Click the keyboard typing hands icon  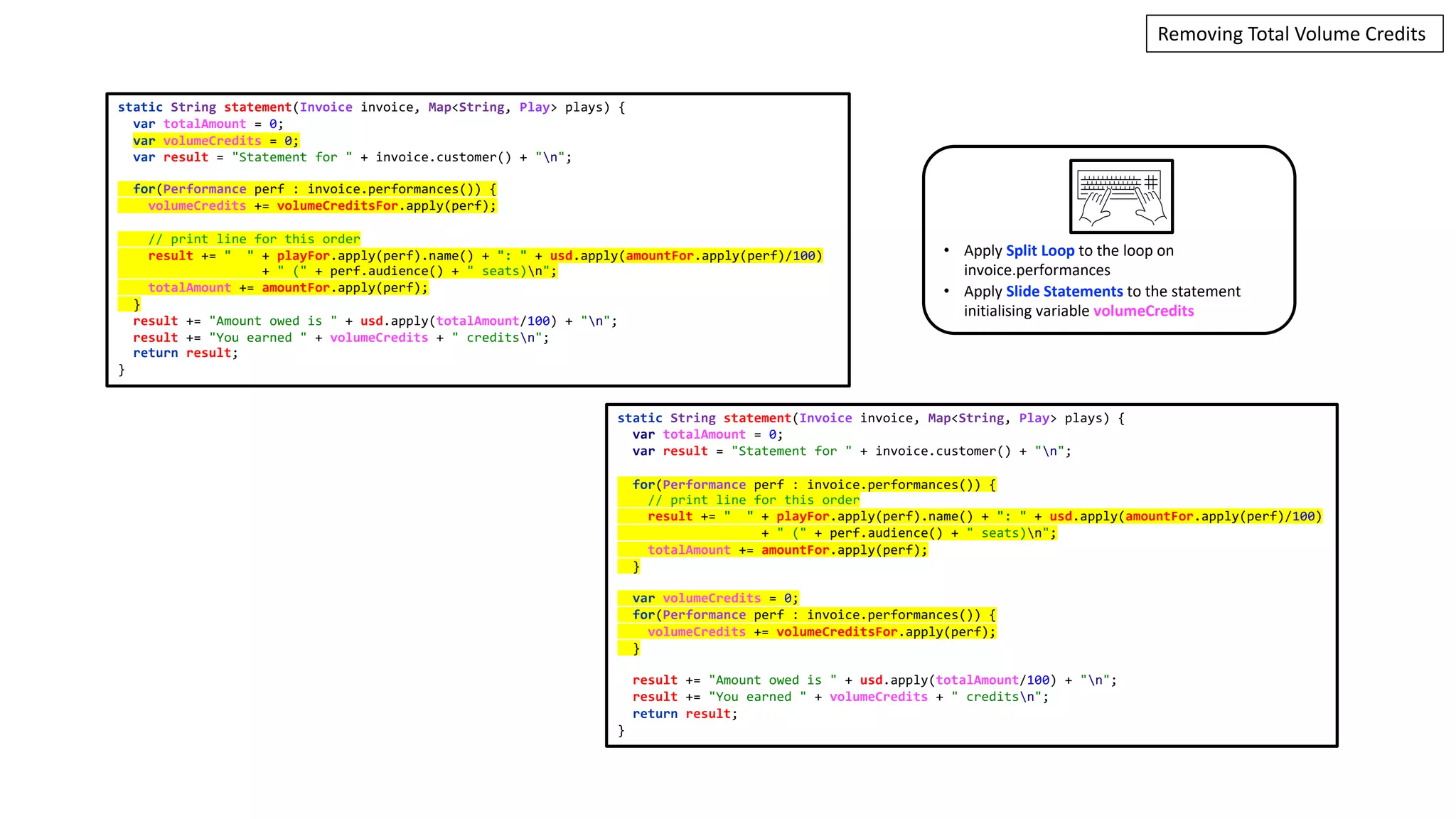(x=1121, y=197)
